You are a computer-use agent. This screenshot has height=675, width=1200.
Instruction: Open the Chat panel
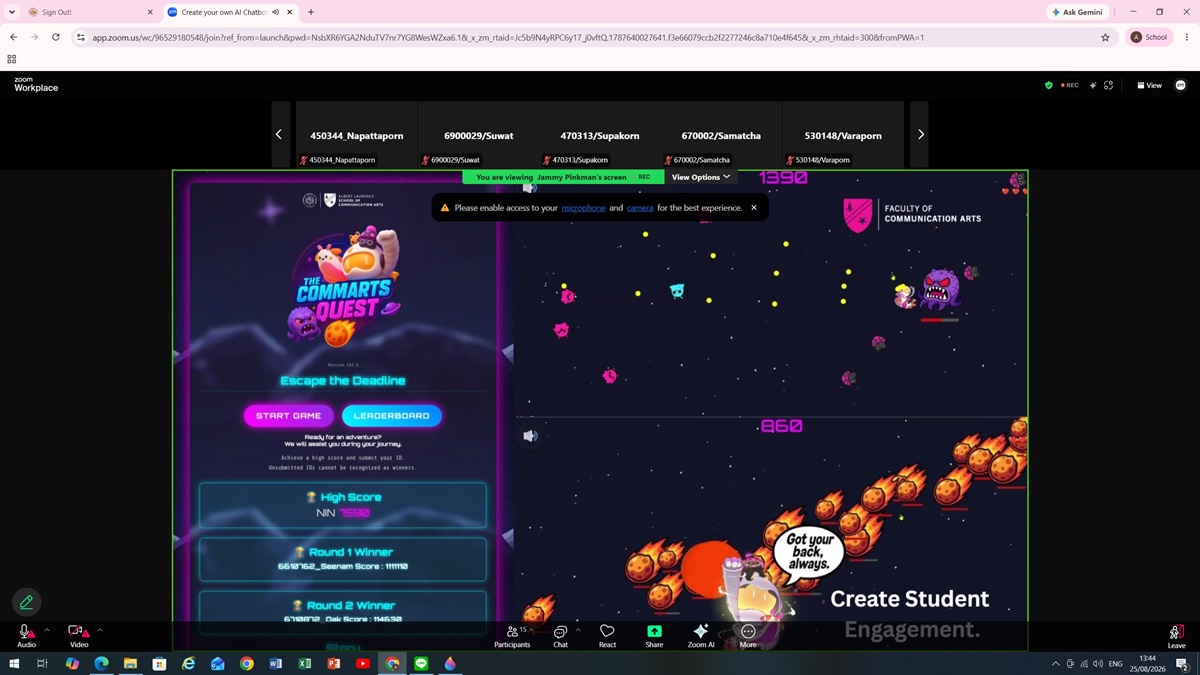point(560,636)
